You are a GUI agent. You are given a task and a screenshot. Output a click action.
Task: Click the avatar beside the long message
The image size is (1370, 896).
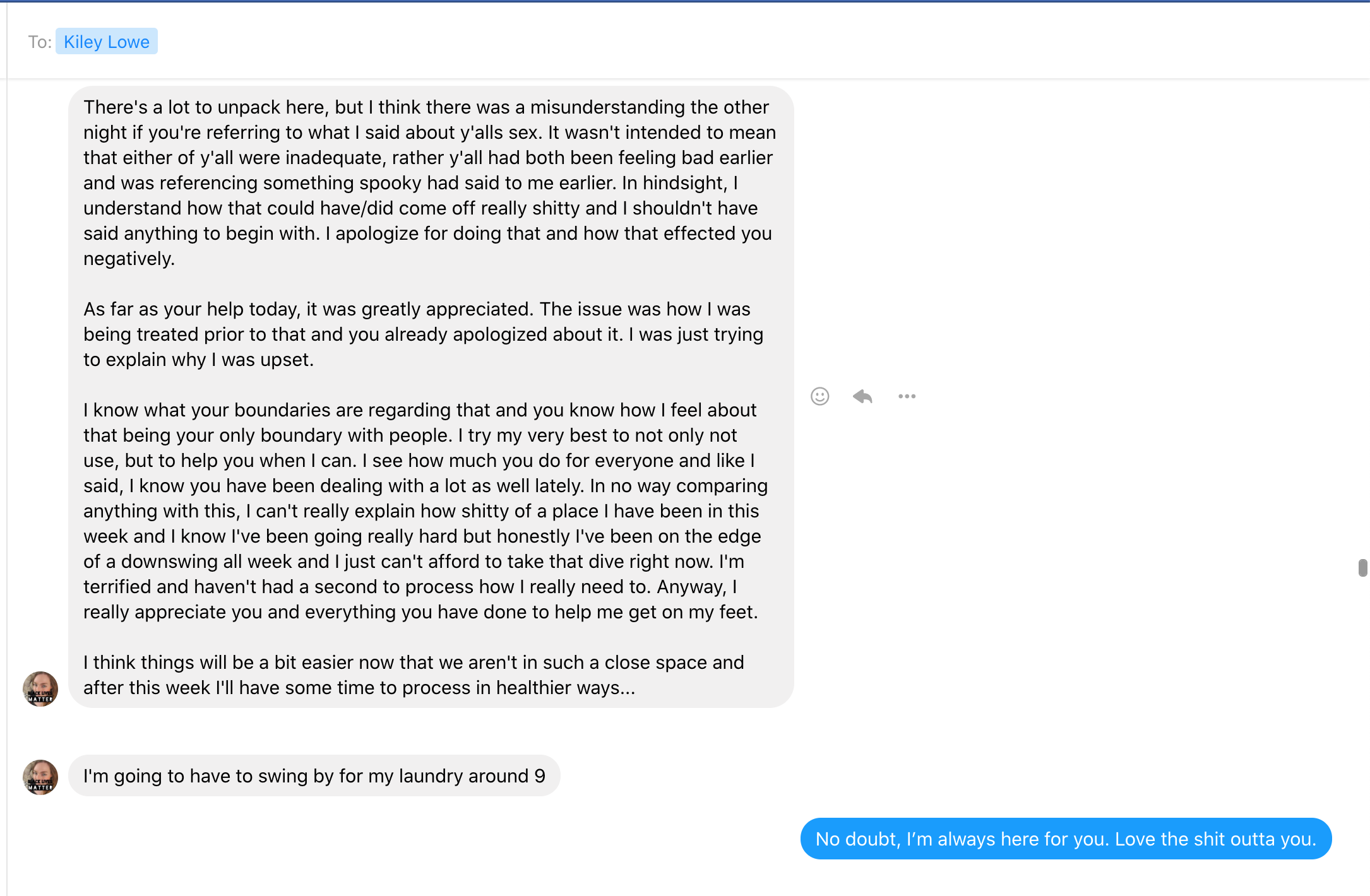[x=40, y=688]
